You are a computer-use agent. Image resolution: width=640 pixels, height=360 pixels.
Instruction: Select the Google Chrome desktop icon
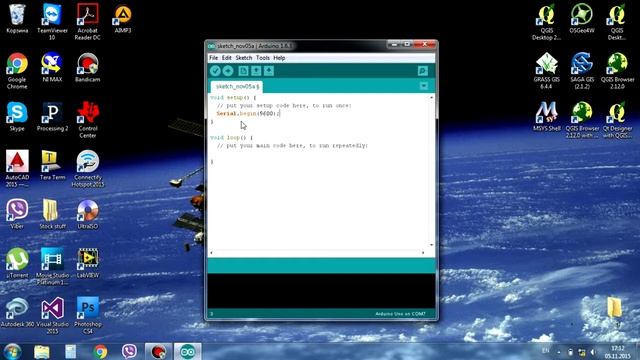[x=17, y=71]
